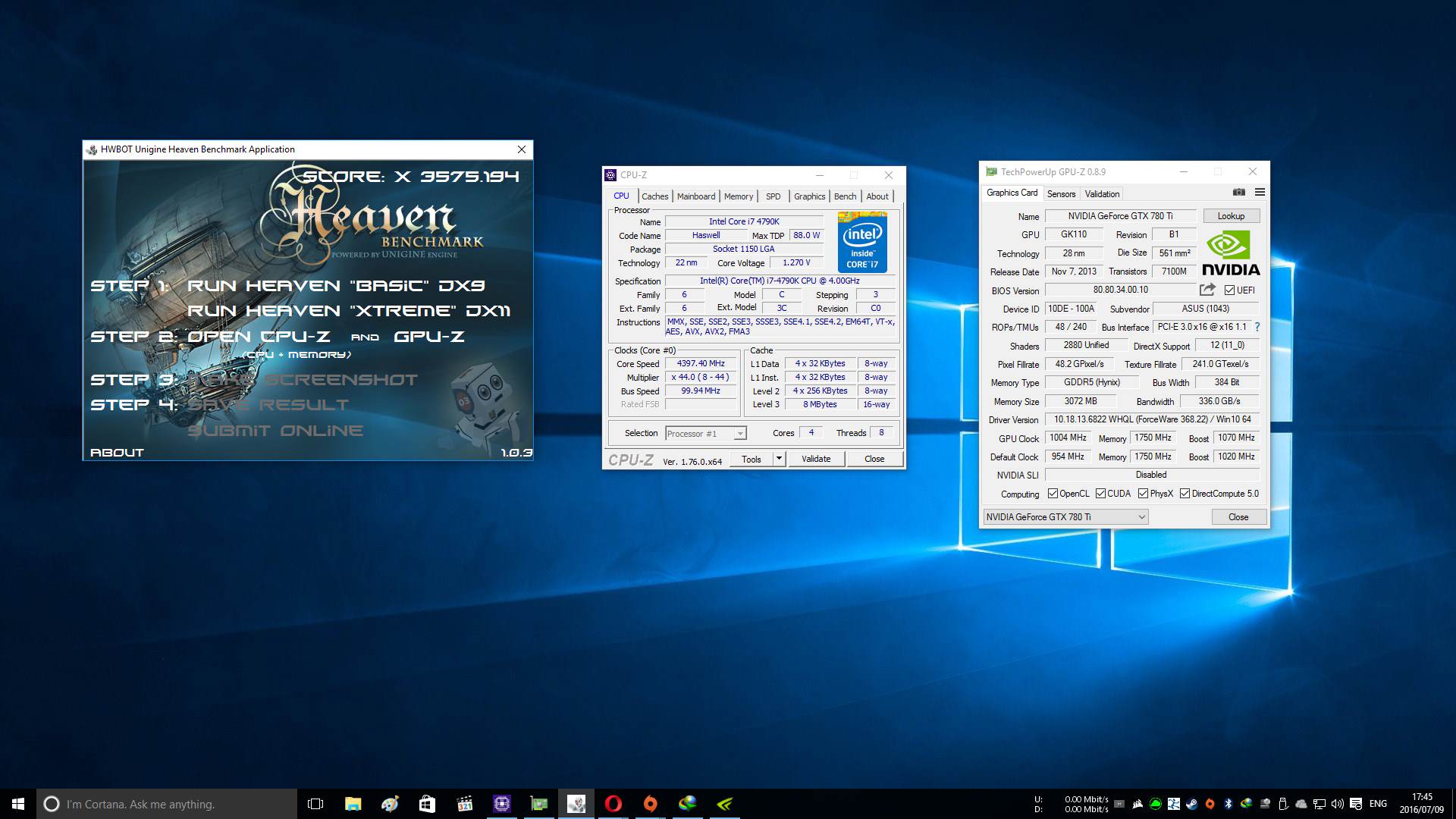Open the Graphics tab in CPU-Z

809,196
